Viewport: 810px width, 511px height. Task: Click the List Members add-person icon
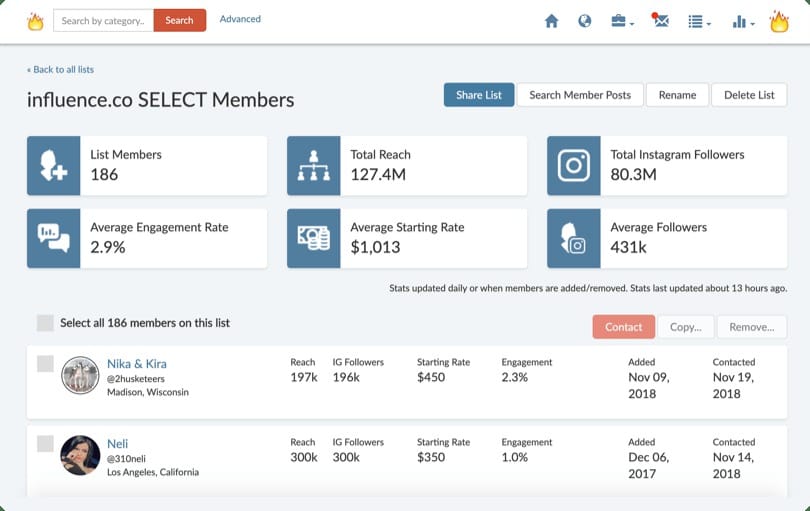[54, 166]
